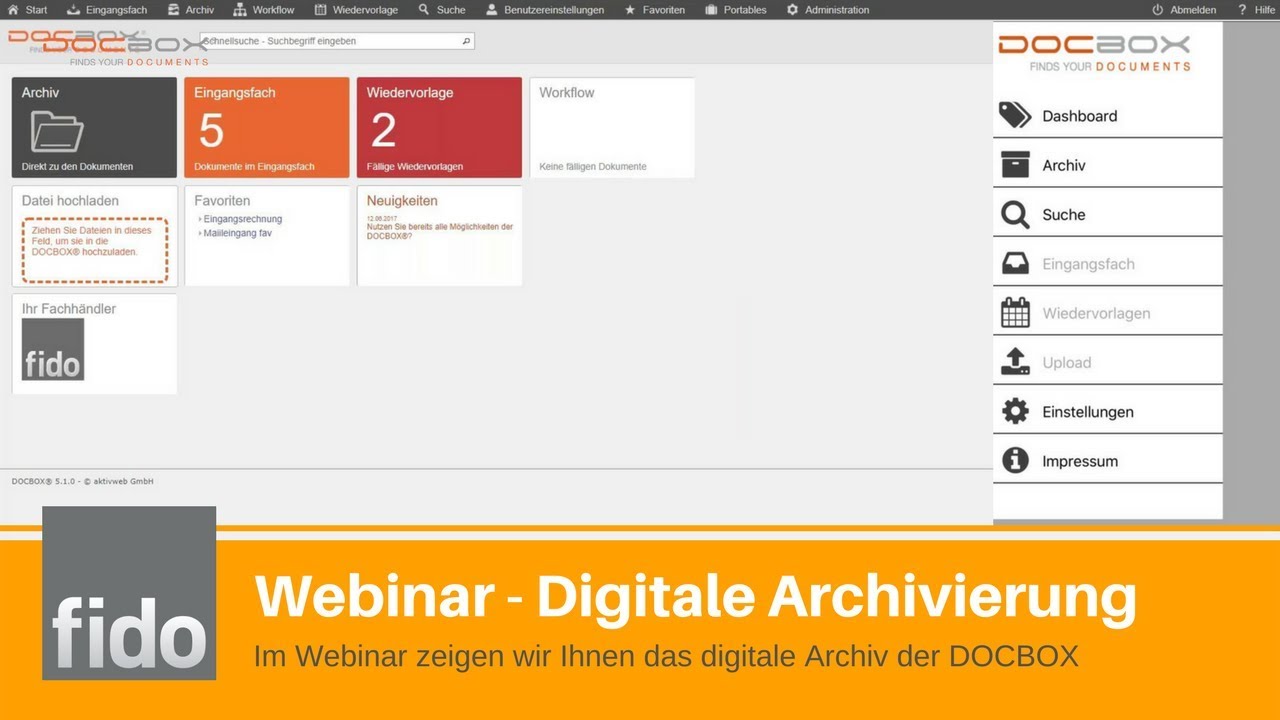Image resolution: width=1280 pixels, height=720 pixels.
Task: Open Administration in top menu bar
Action: [x=828, y=9]
